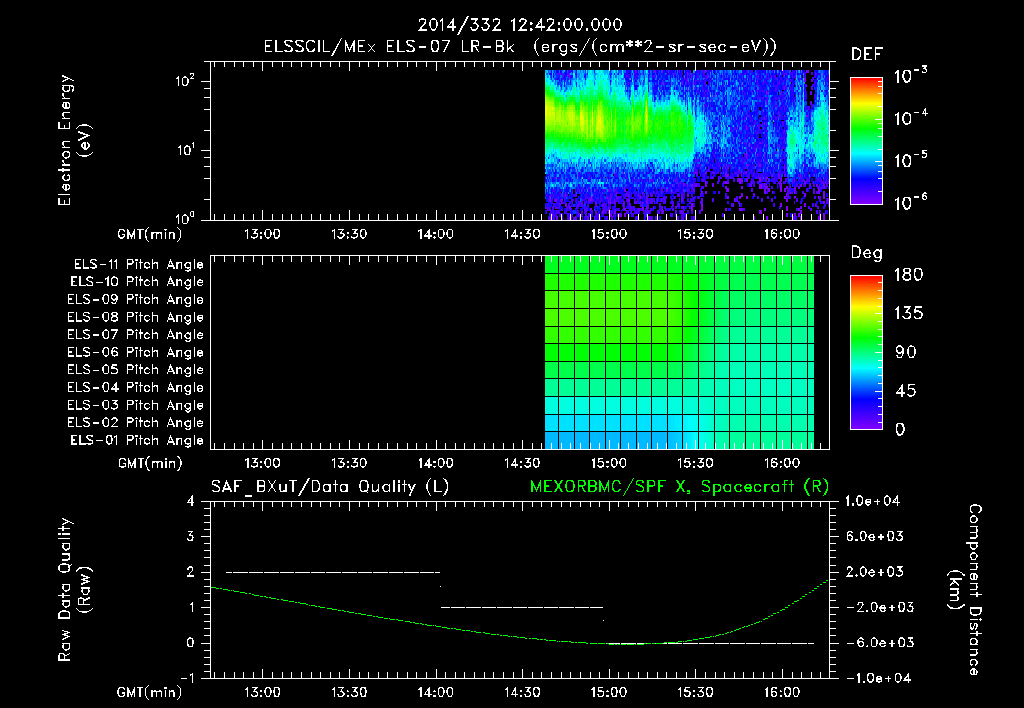
Task: Click the 90 tick on Deg colorbar
Action: pos(906,353)
